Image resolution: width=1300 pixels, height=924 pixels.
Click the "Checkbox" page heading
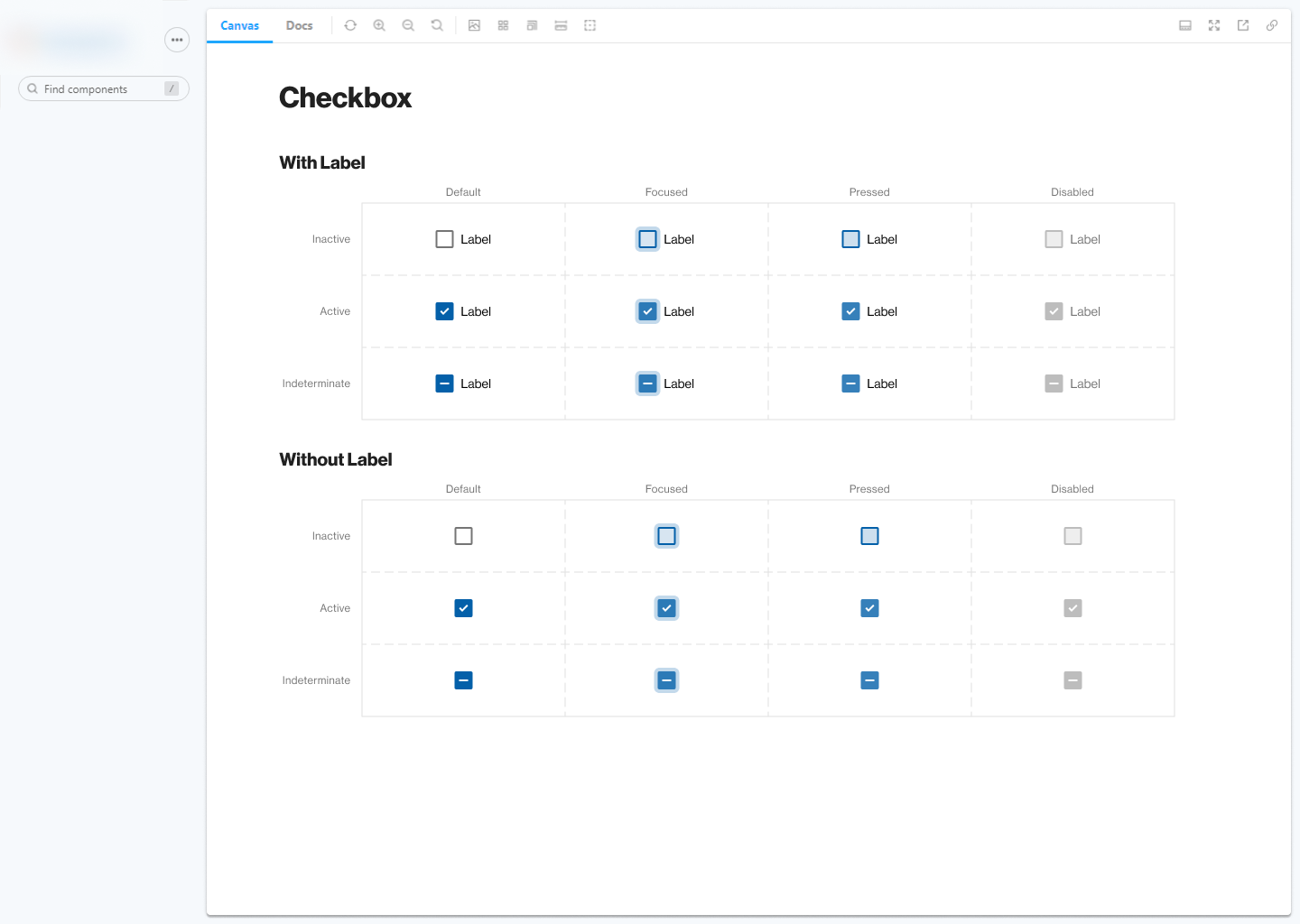[x=345, y=97]
